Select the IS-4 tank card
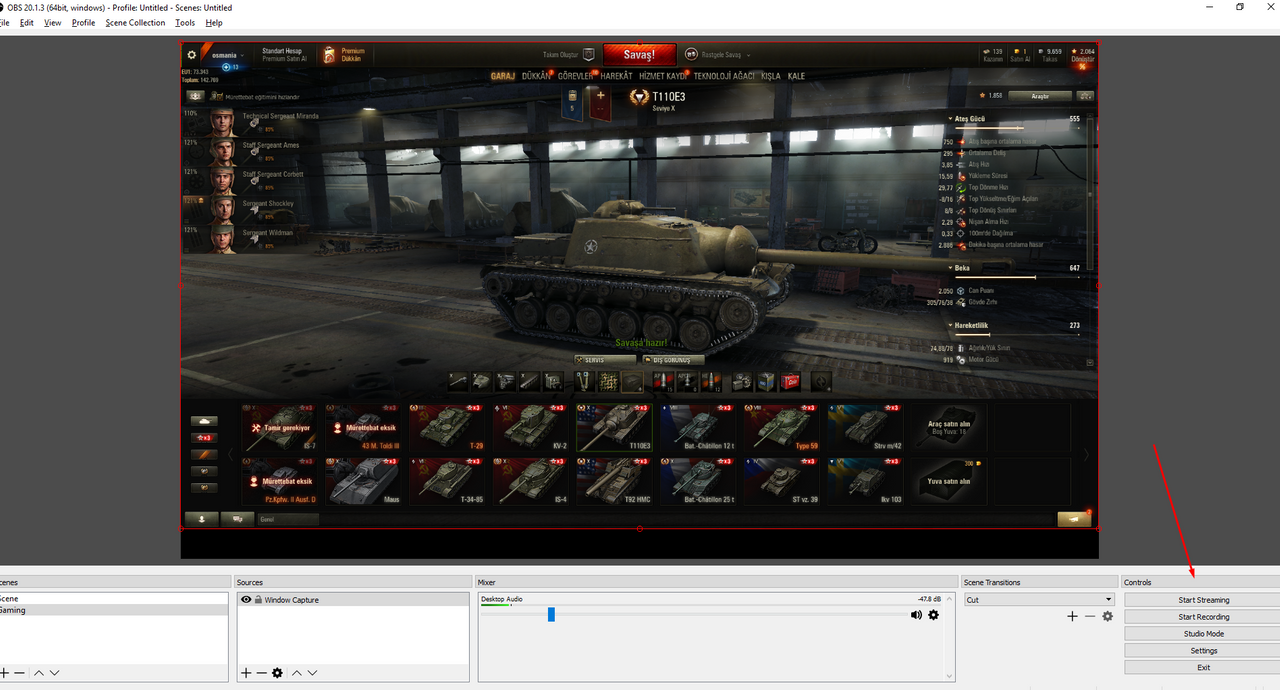The image size is (1280, 690). (x=531, y=481)
